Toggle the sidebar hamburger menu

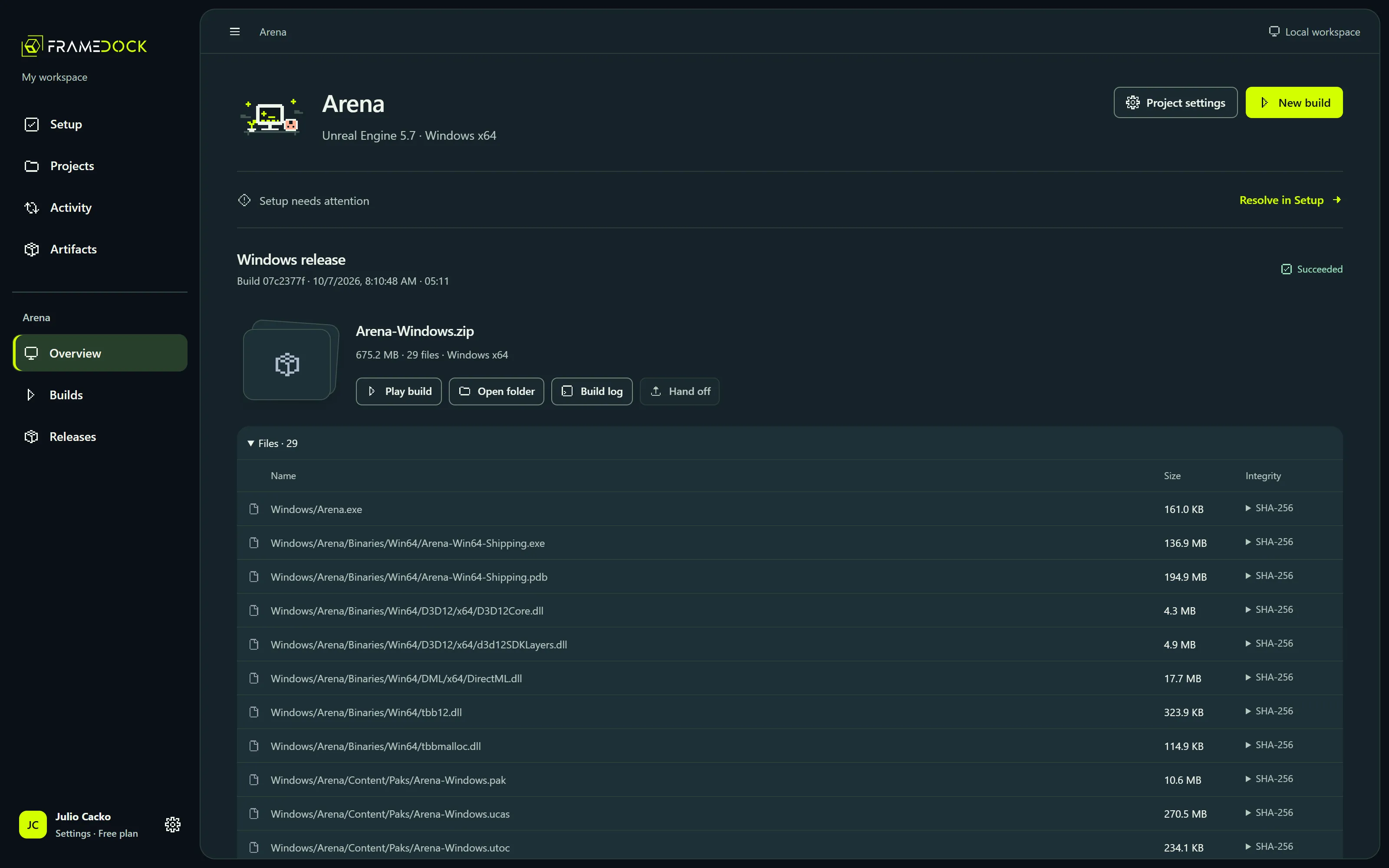pos(235,32)
